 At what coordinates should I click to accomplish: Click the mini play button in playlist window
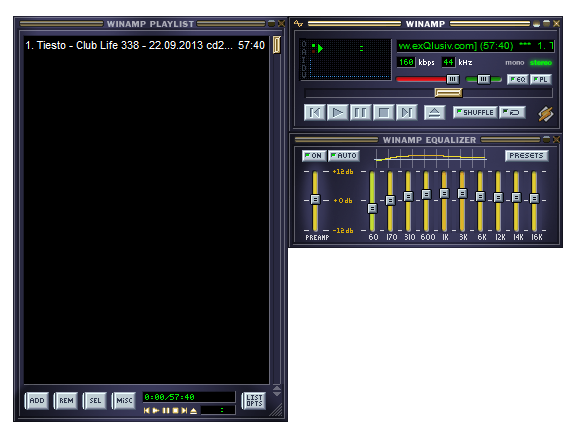[x=156, y=410]
